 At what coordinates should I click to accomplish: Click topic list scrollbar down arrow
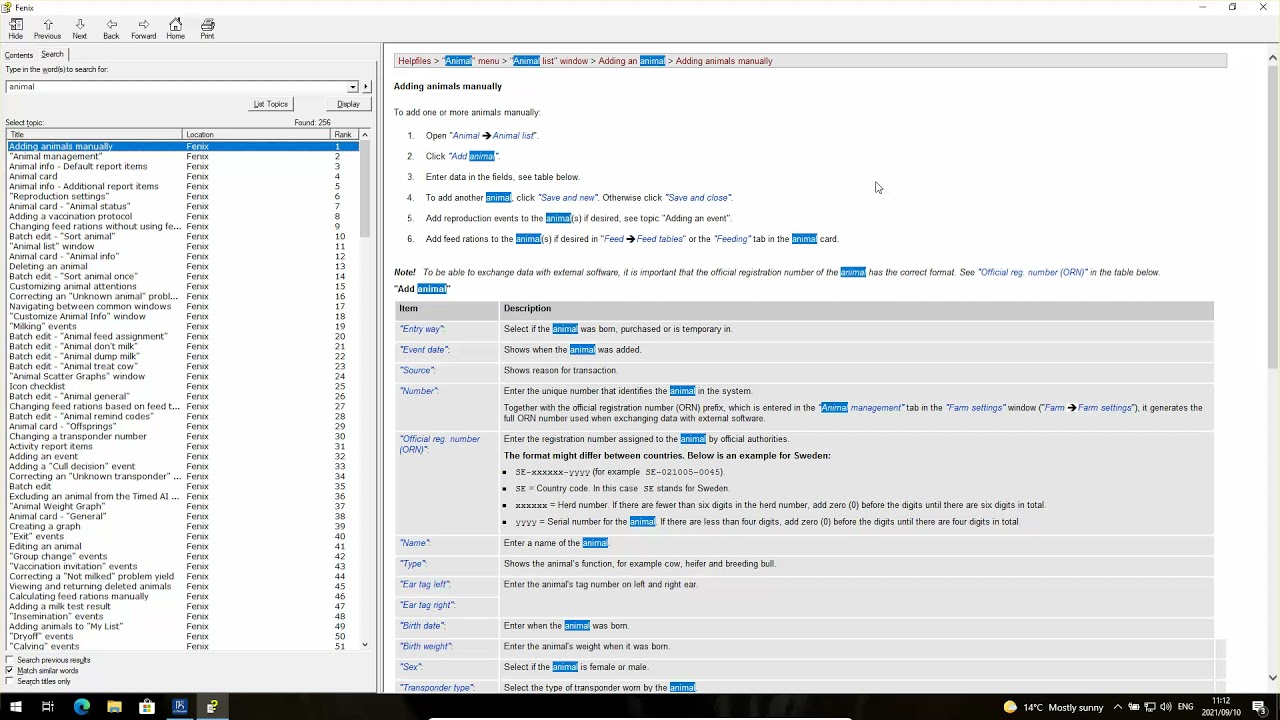point(365,645)
